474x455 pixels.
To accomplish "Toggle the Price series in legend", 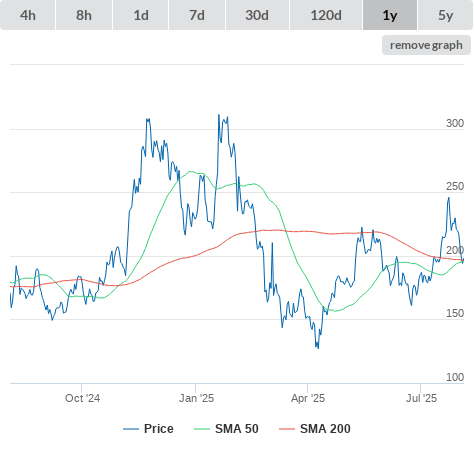I will tap(148, 429).
